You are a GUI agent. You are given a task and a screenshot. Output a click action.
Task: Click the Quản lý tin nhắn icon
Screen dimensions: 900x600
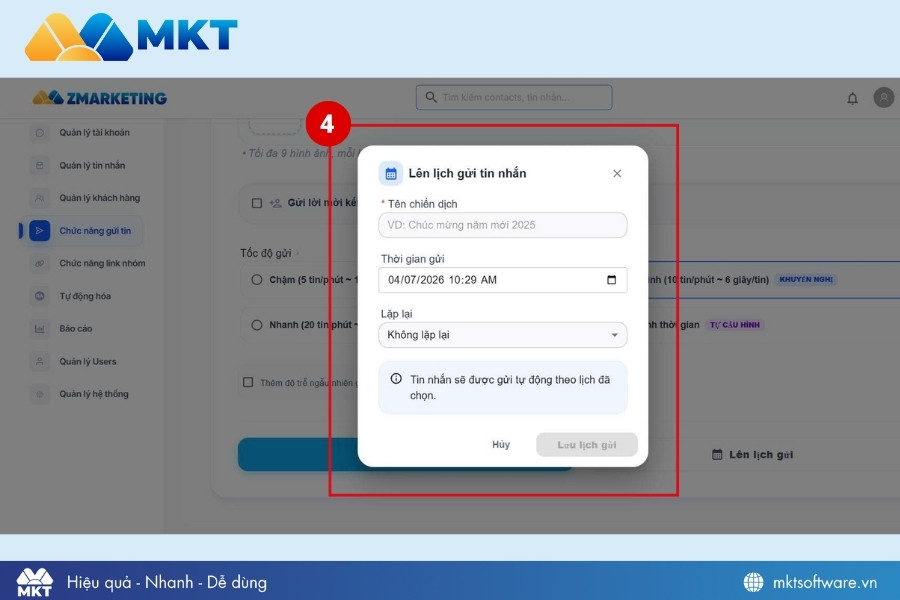[40, 165]
